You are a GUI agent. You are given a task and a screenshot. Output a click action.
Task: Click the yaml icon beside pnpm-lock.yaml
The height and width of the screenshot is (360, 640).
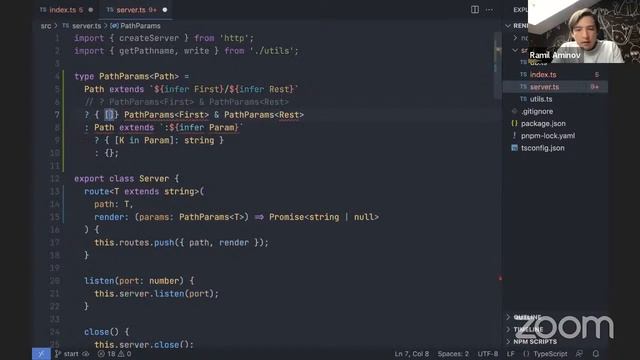[514, 136]
